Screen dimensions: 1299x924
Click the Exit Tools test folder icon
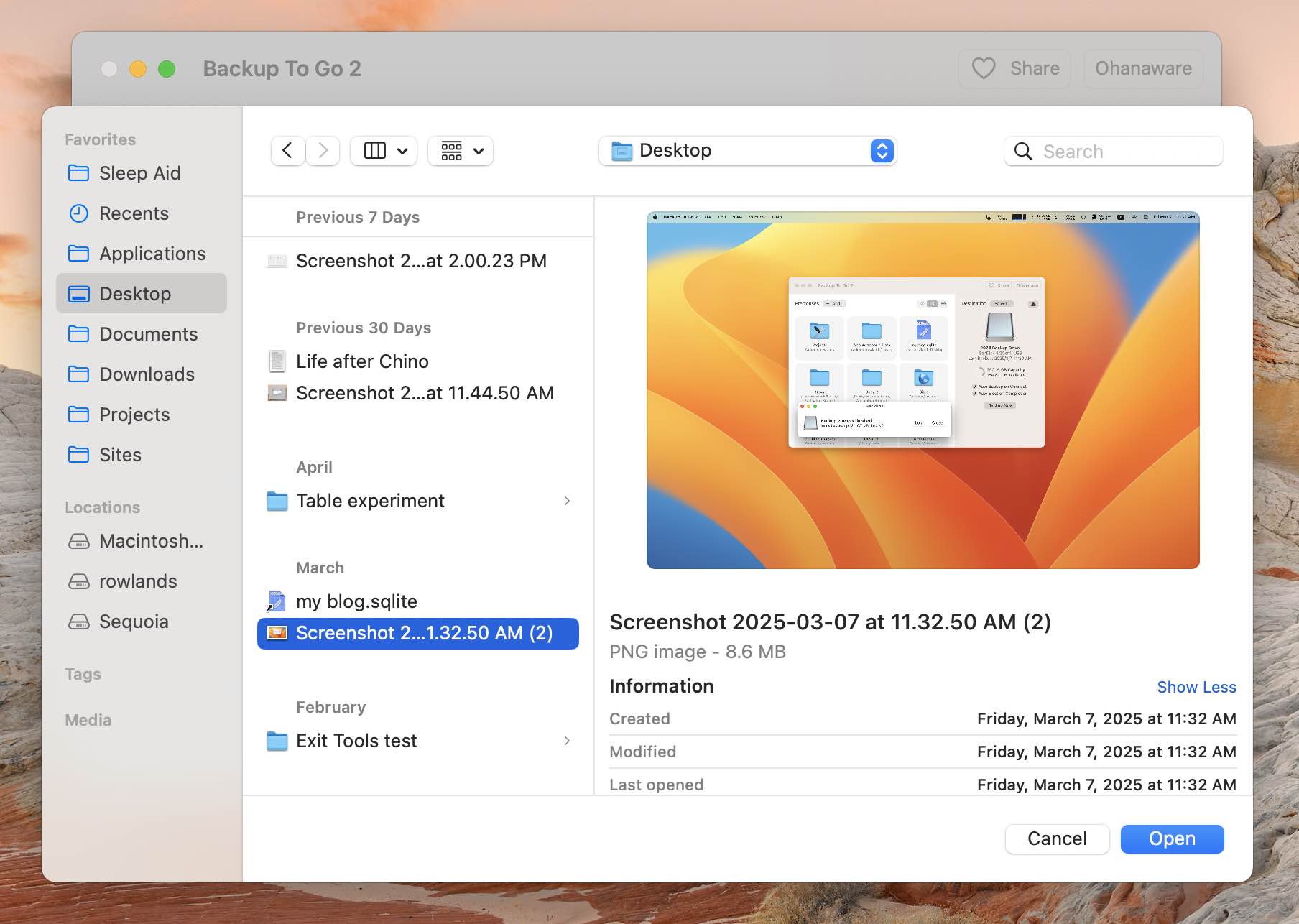(x=277, y=741)
